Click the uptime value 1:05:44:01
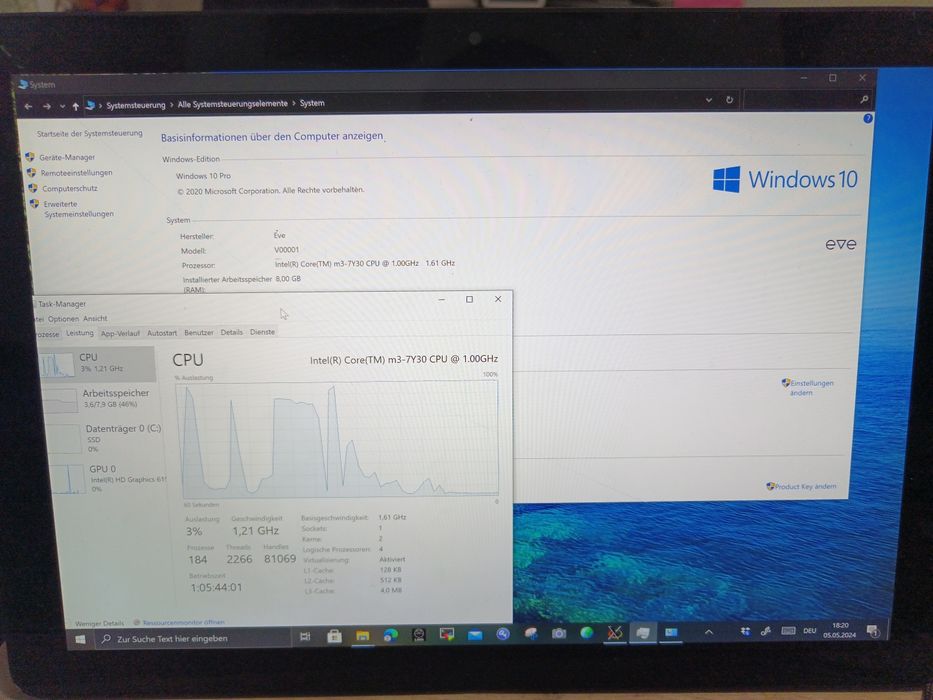933x700 pixels. click(x=216, y=588)
